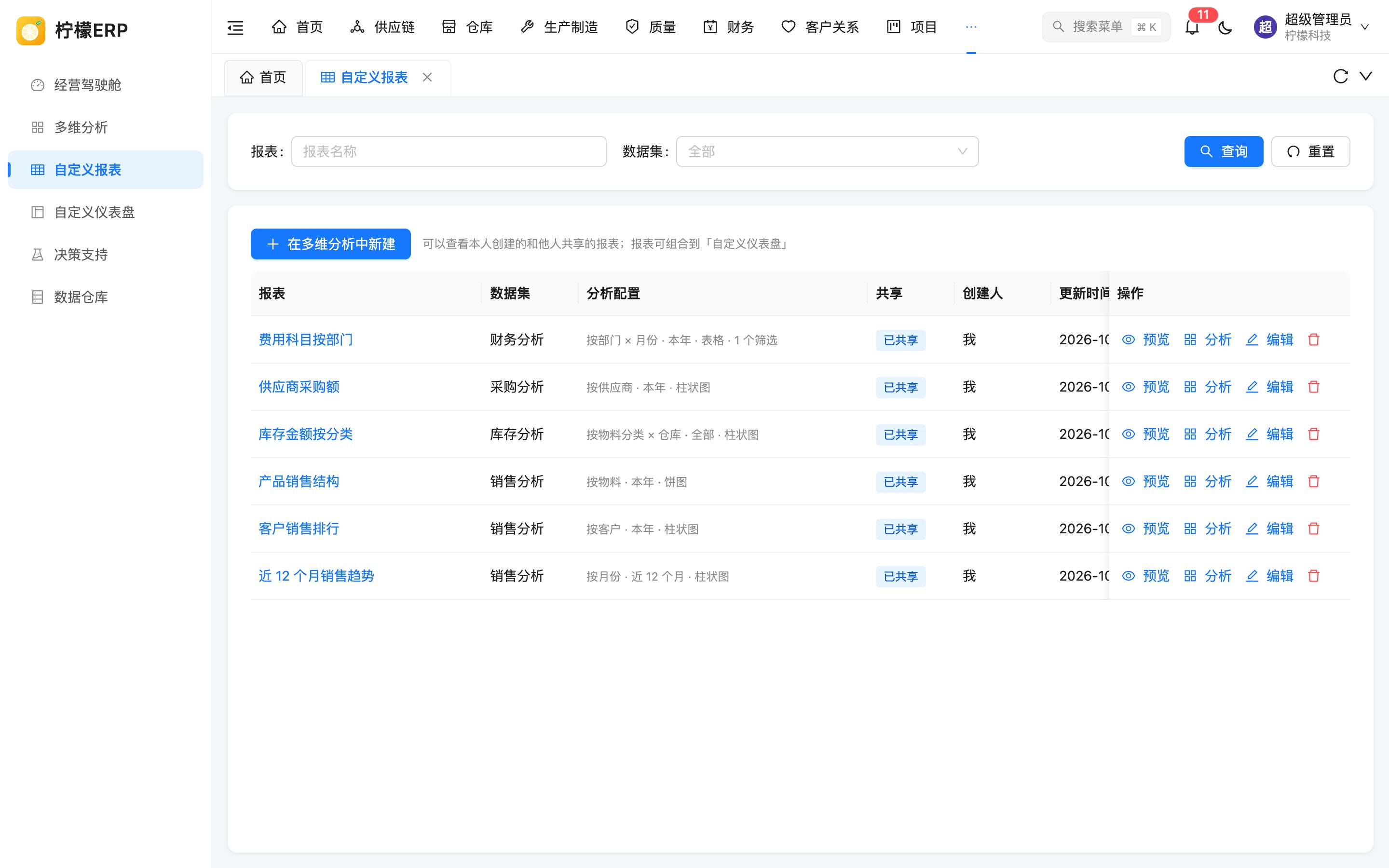1389x868 pixels.
Task: Click 在多维分析中新建 button
Action: coord(330,244)
